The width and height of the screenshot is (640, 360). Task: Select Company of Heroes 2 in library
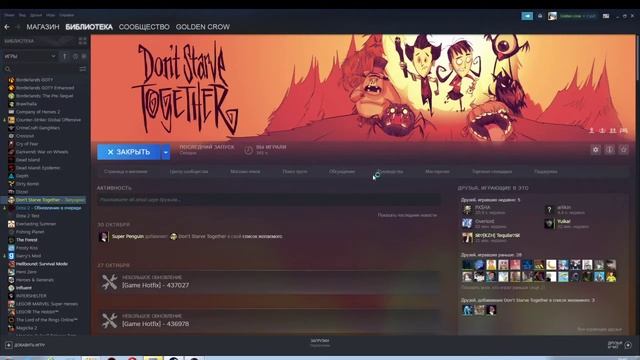click(x=38, y=112)
